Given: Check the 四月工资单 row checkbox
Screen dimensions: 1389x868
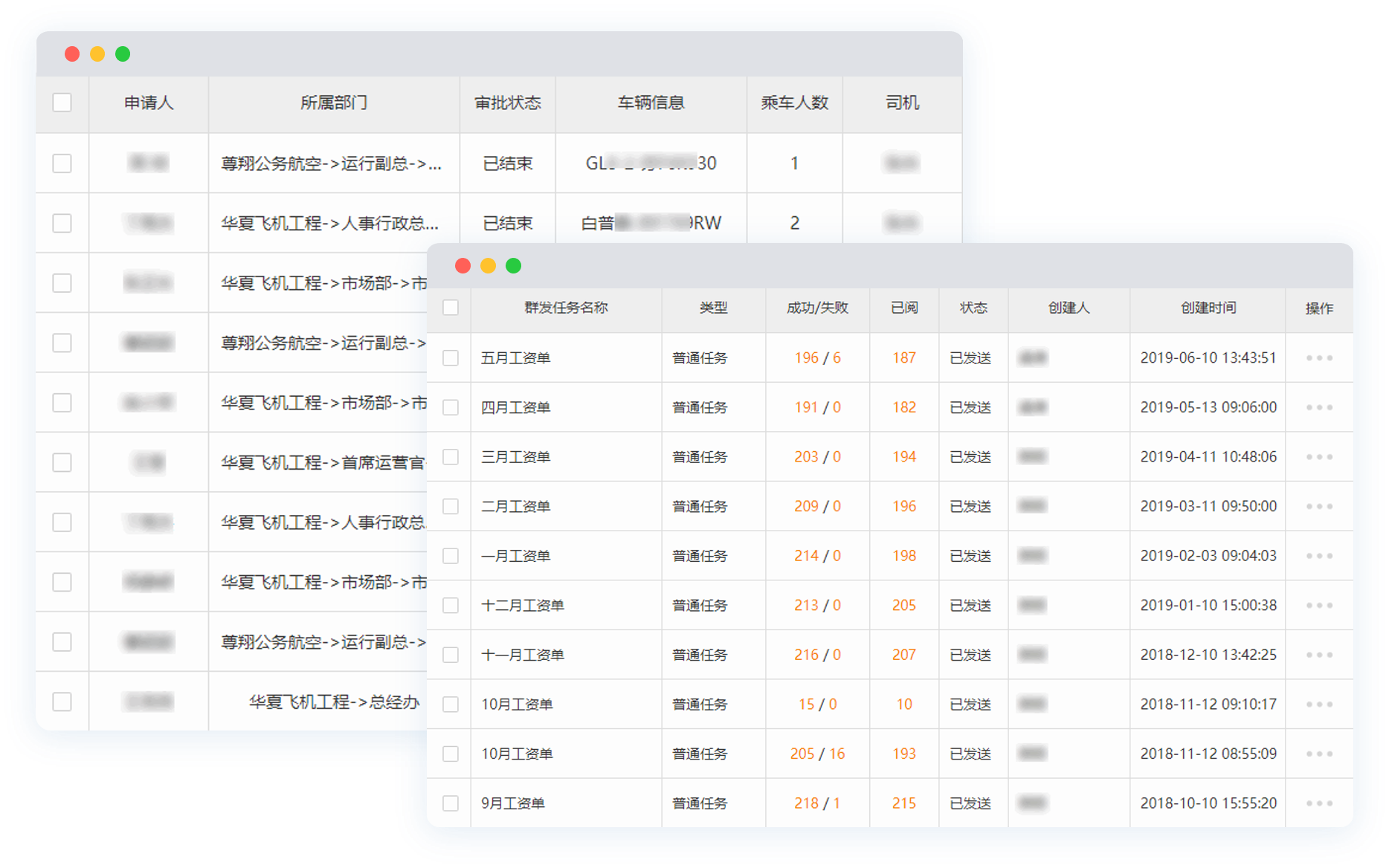Looking at the screenshot, I should click(x=451, y=407).
